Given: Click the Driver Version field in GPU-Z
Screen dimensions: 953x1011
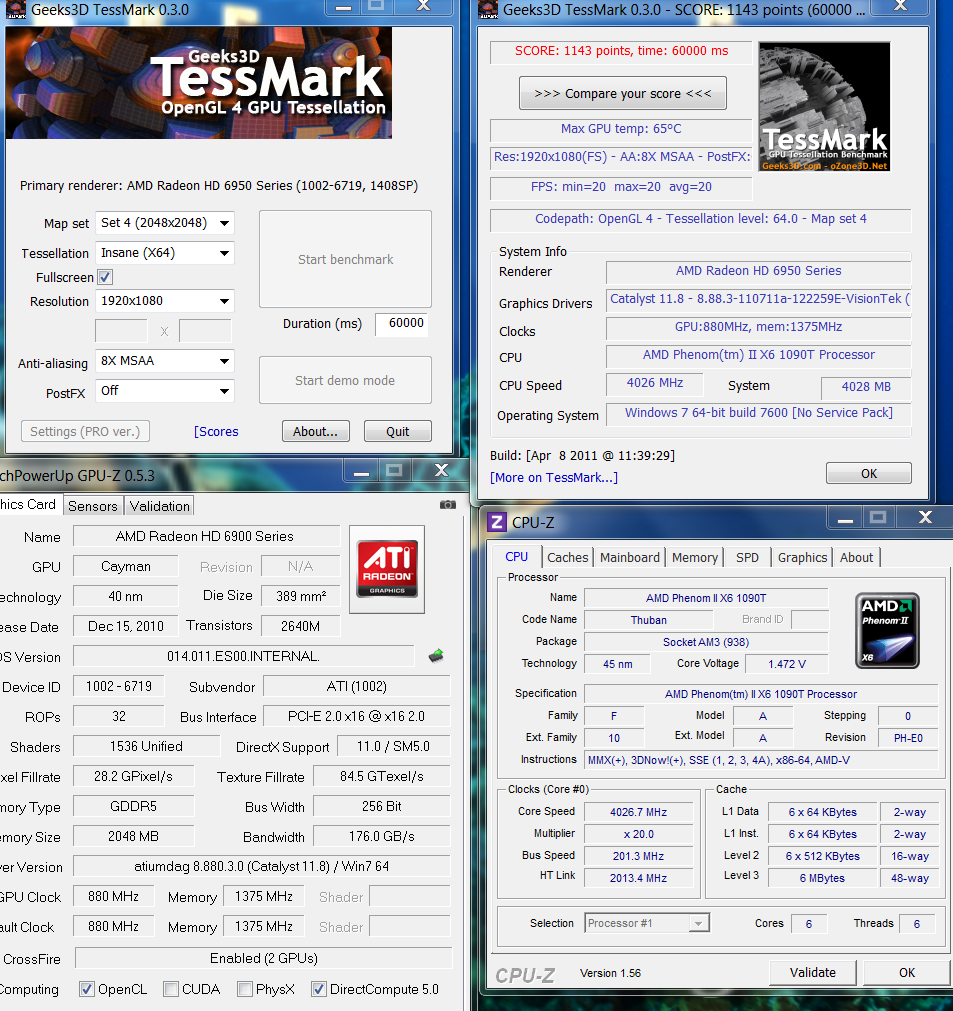Looking at the screenshot, I should click(261, 867).
